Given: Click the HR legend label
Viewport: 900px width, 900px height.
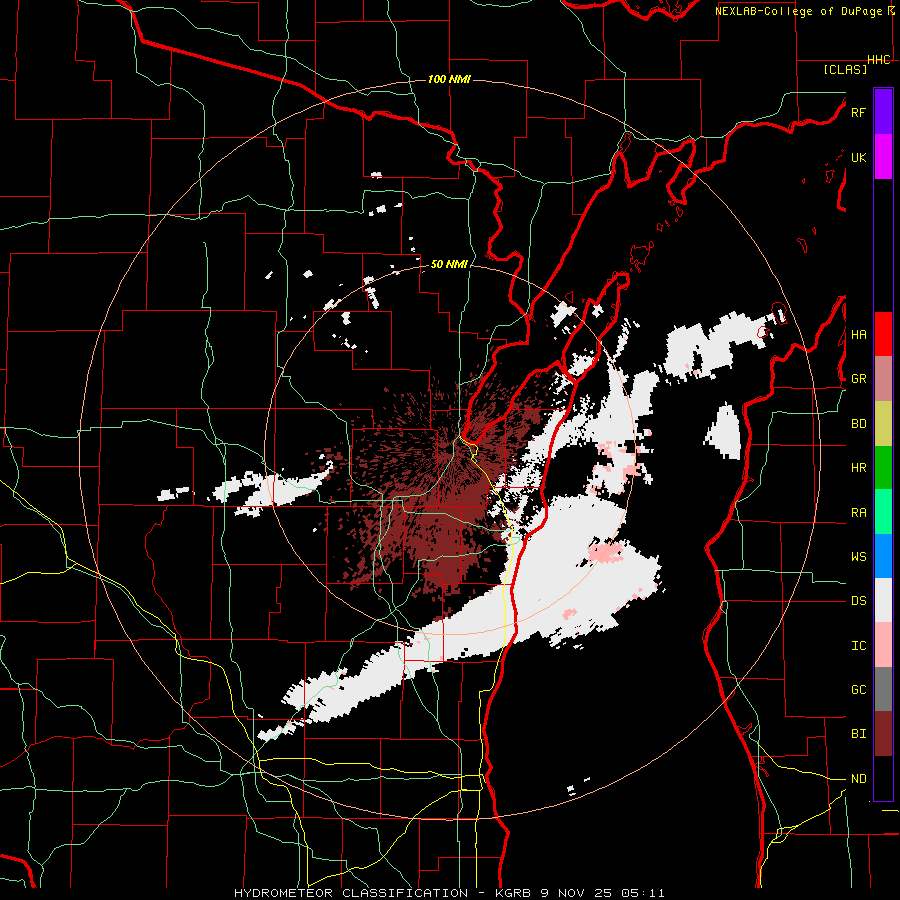Looking at the screenshot, I should pos(858,468).
